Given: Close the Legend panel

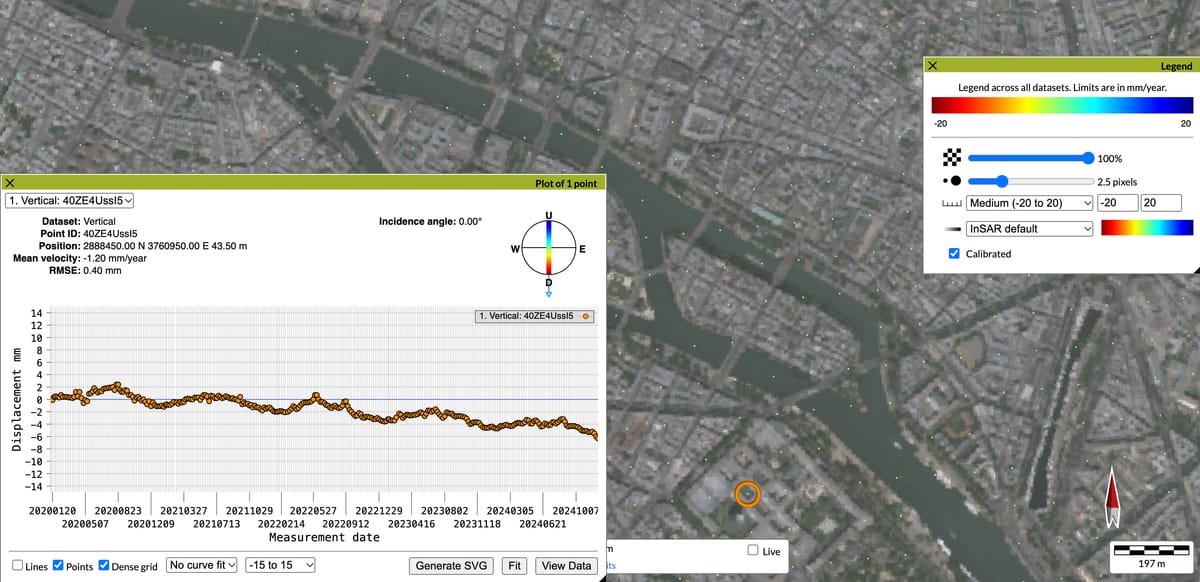Looking at the screenshot, I should point(932,65).
